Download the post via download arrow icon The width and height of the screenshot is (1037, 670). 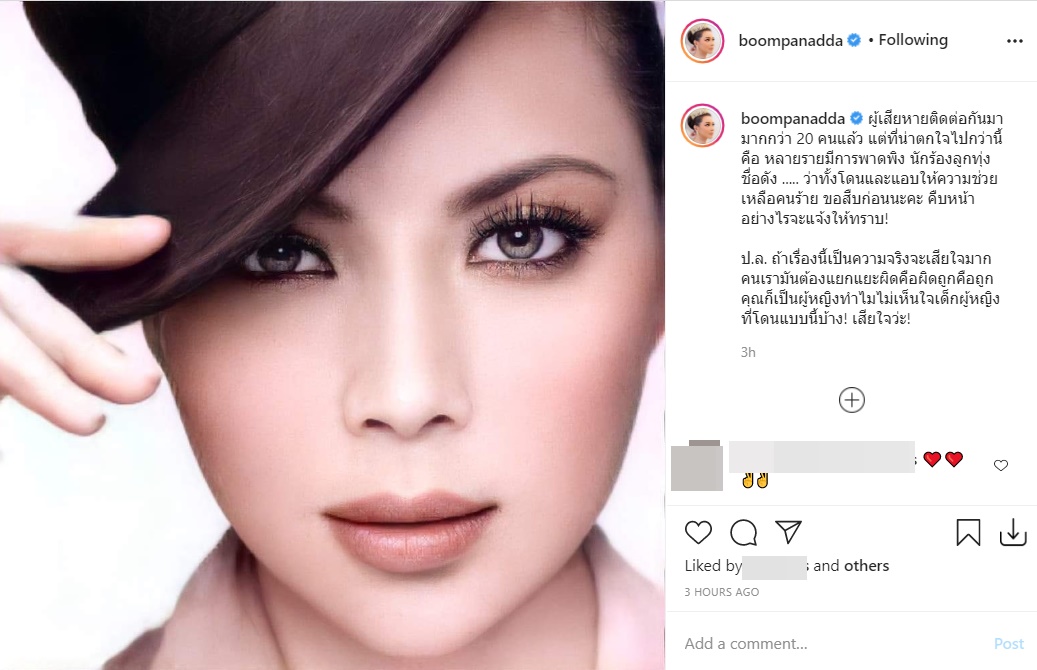1013,532
